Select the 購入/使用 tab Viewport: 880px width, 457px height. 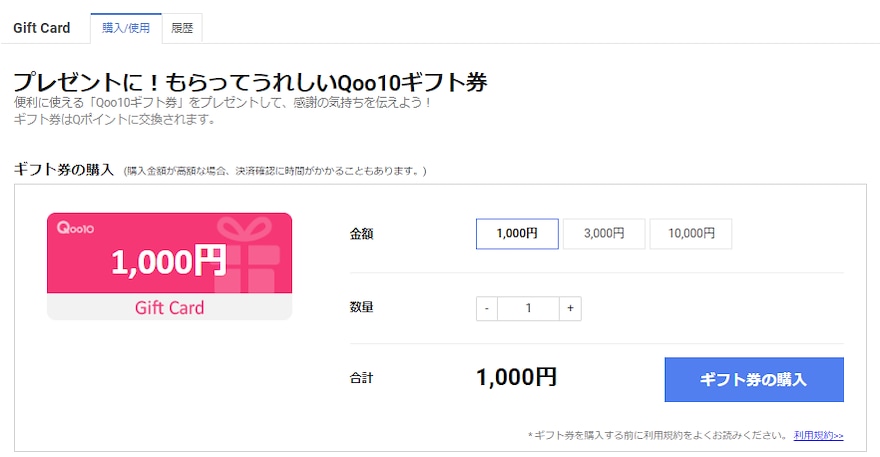[126, 28]
